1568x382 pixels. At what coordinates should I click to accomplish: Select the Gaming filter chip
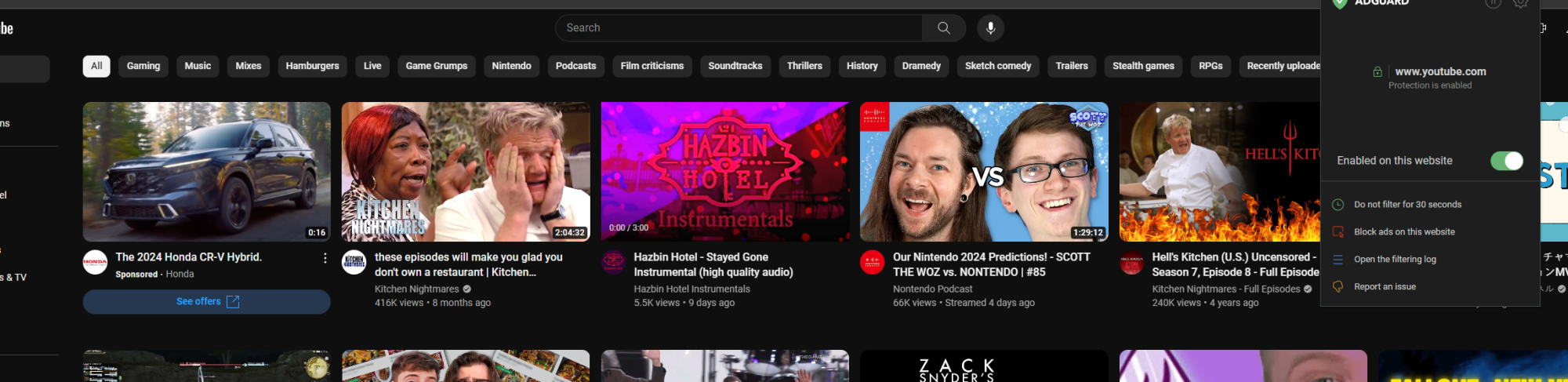[x=143, y=66]
